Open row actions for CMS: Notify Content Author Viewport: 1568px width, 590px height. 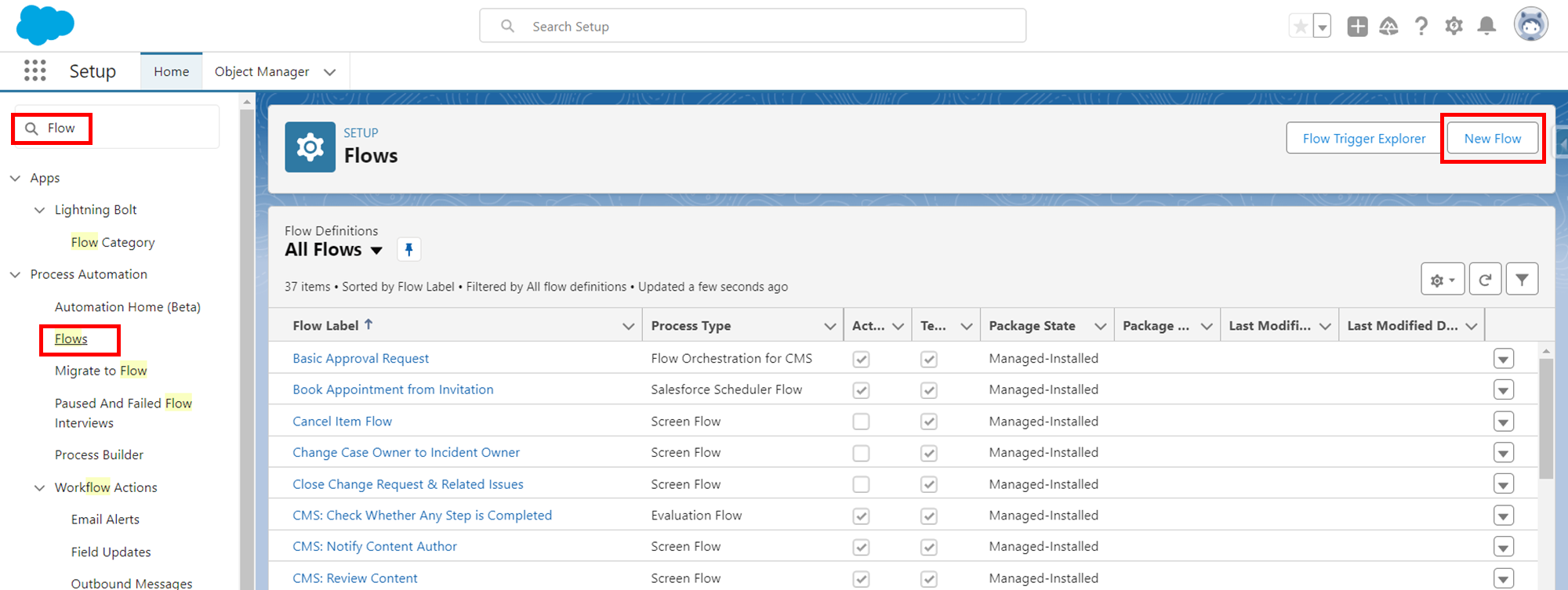click(x=1503, y=547)
